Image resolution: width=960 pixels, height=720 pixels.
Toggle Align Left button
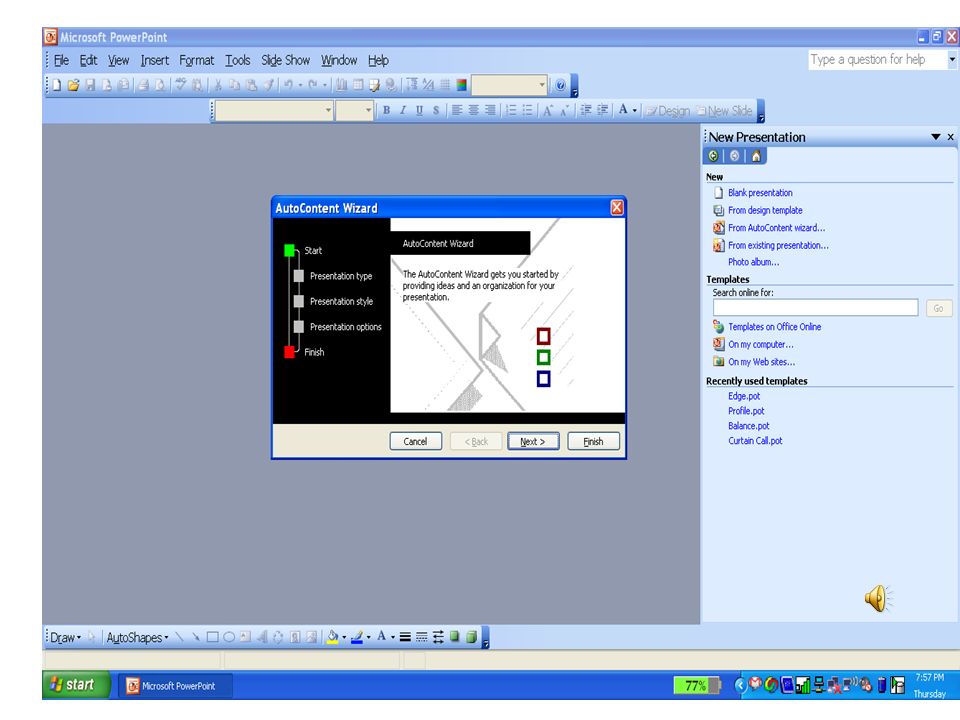point(457,110)
